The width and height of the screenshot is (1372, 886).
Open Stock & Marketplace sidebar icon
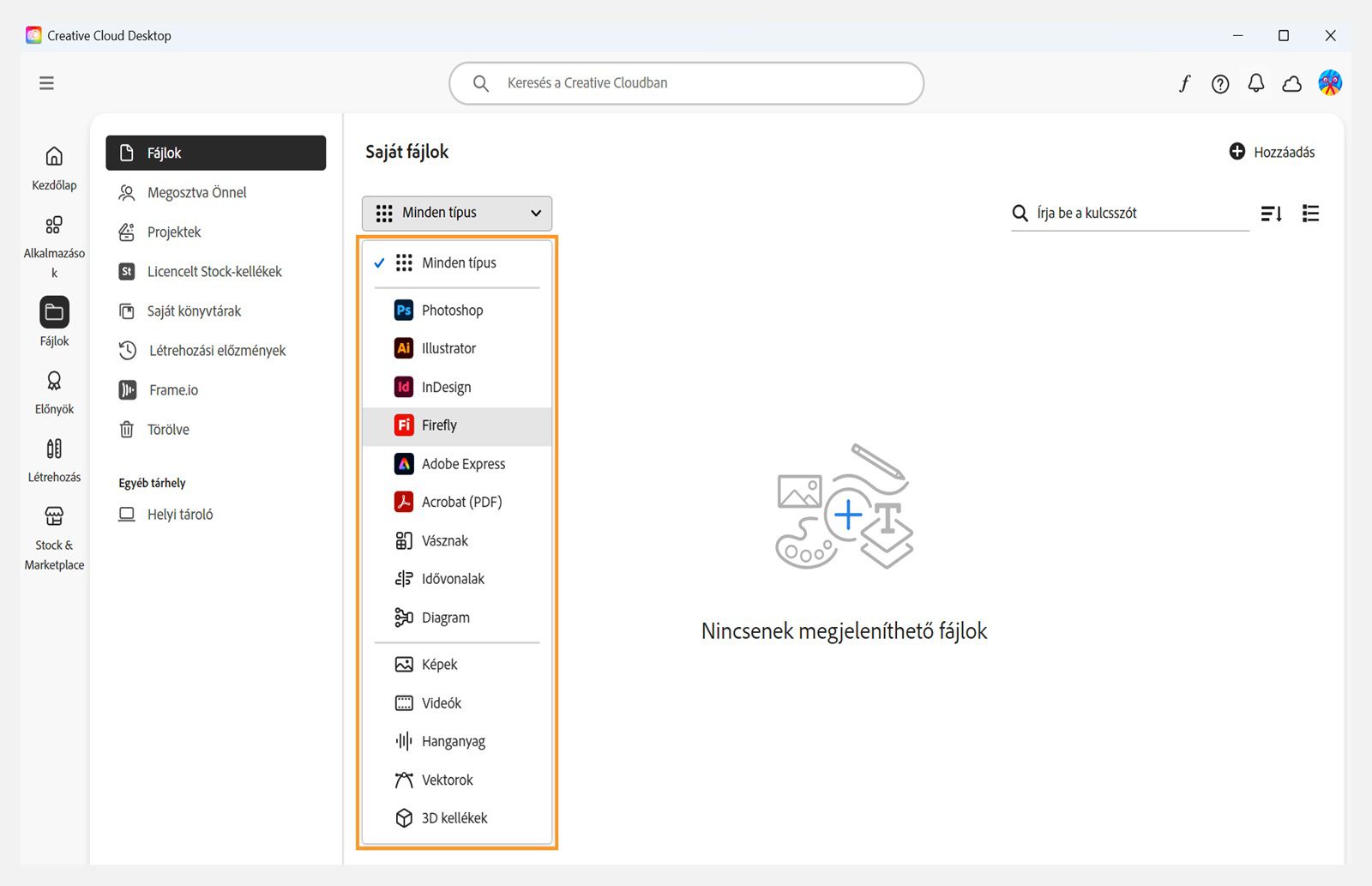tap(54, 515)
